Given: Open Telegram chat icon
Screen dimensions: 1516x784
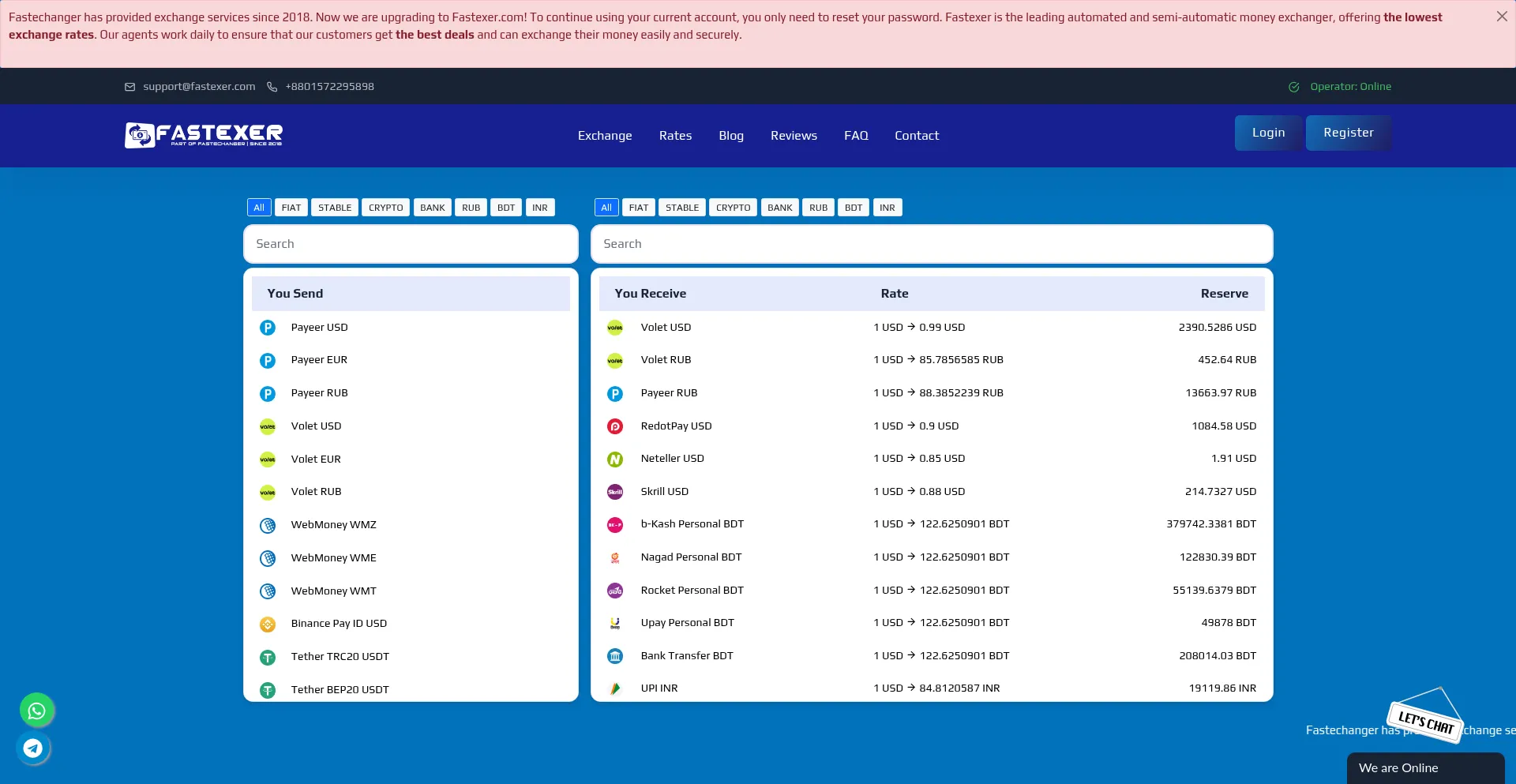Looking at the screenshot, I should tap(33, 748).
